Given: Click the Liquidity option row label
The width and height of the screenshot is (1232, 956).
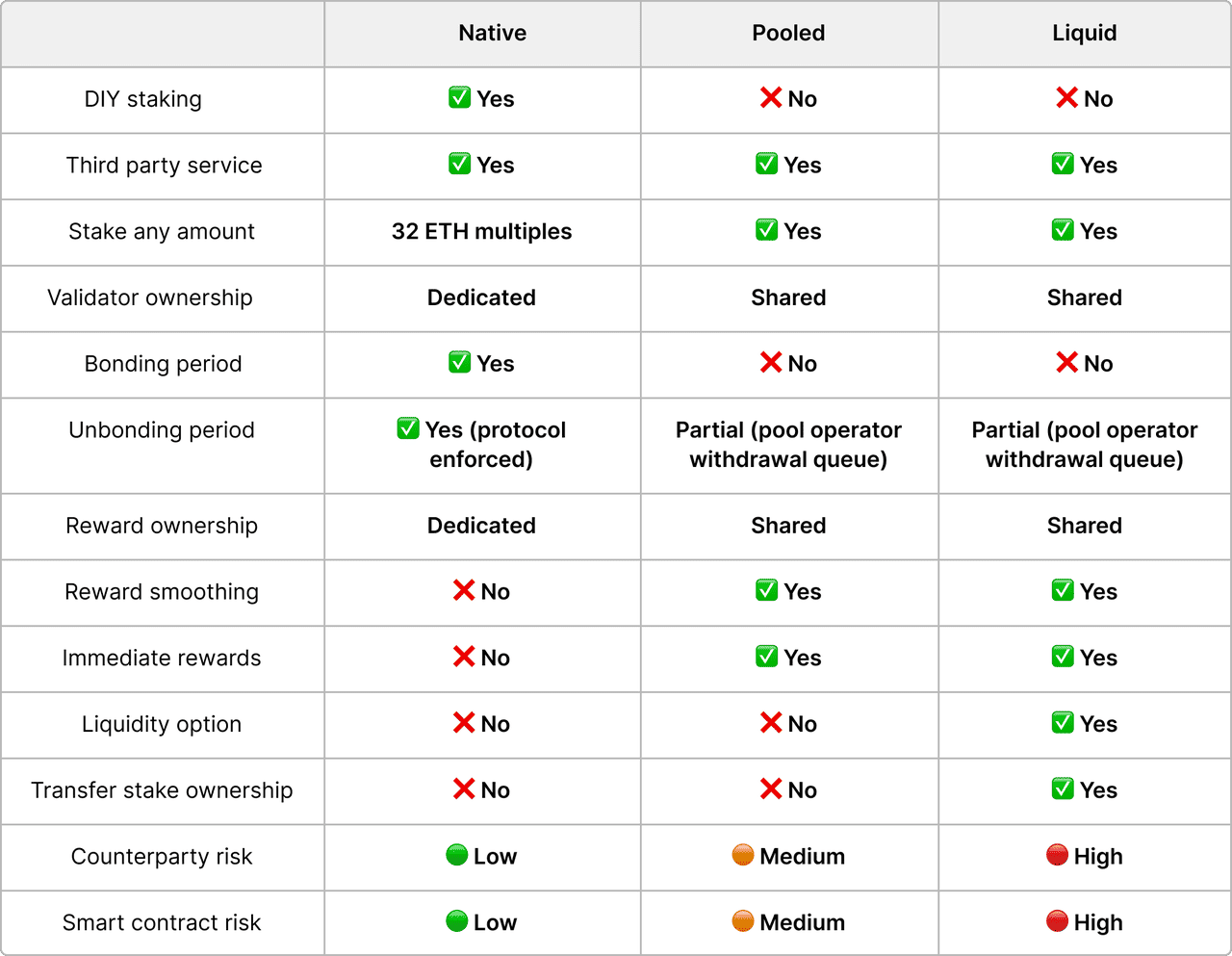Looking at the screenshot, I should point(162,724).
